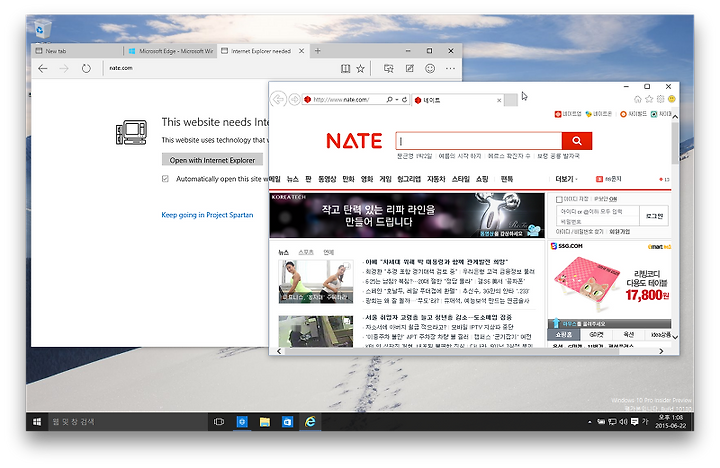This screenshot has height=468, width=720.
Task: Click the red NATE search button
Action: point(577,141)
